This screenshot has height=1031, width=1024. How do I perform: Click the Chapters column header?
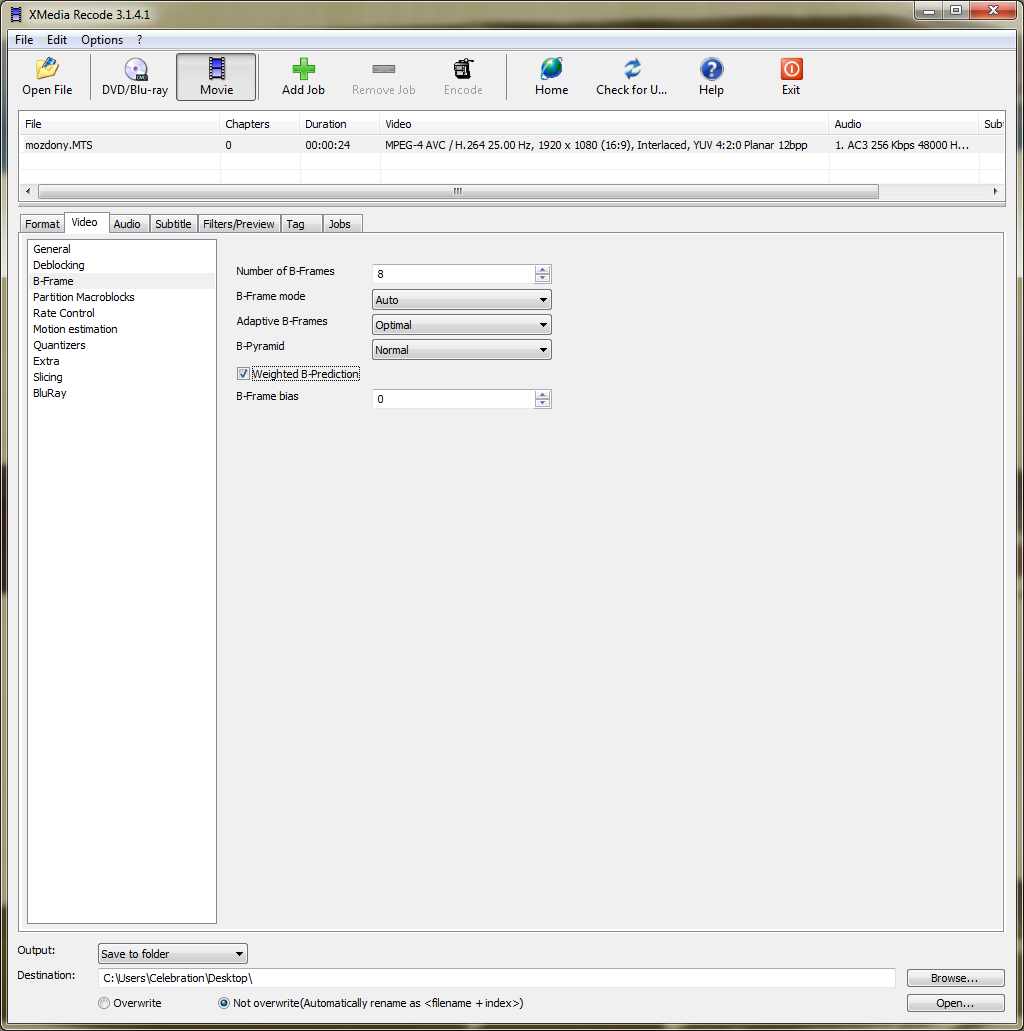(x=260, y=124)
